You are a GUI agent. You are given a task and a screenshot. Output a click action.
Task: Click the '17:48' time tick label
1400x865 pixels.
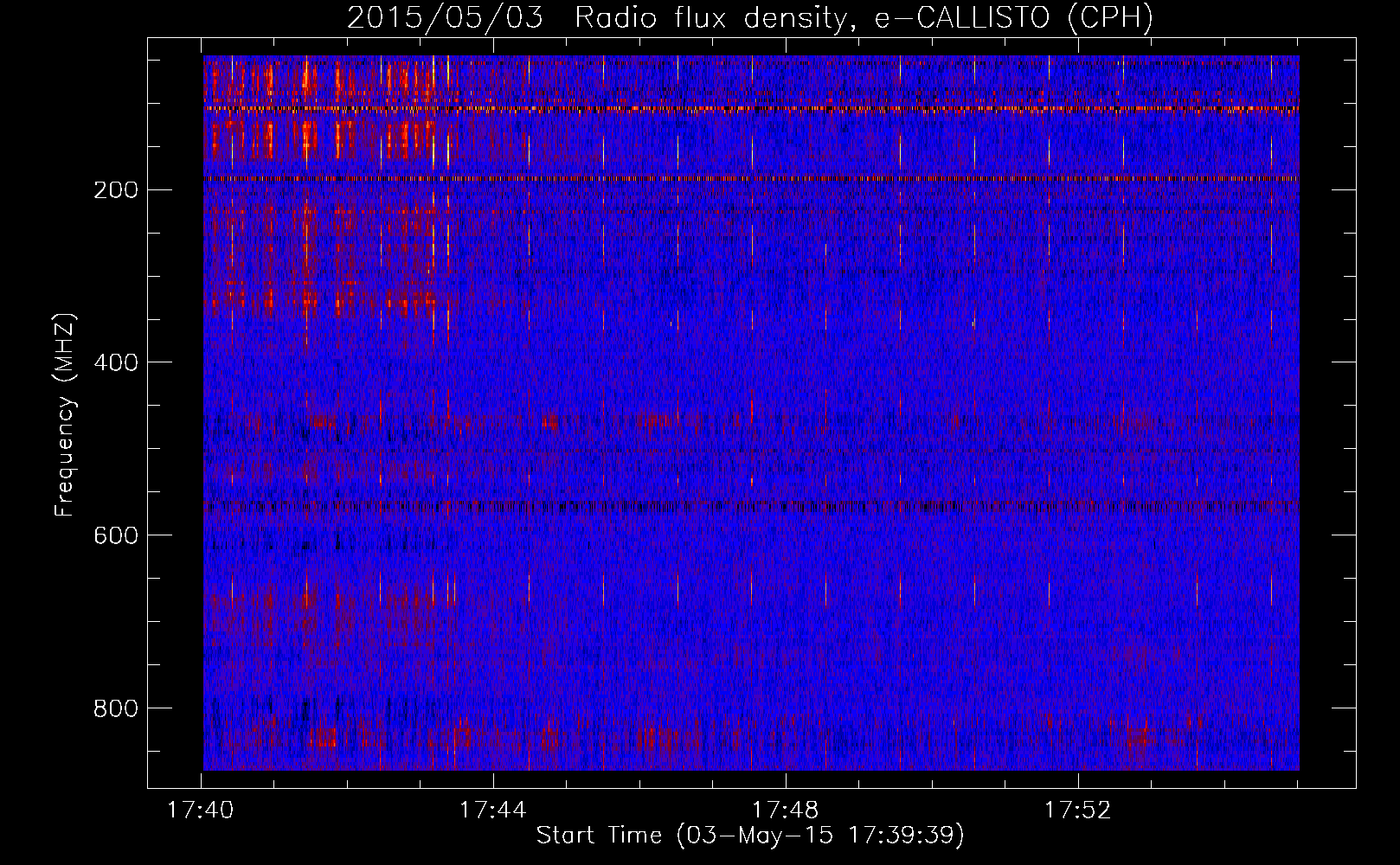pos(786,811)
